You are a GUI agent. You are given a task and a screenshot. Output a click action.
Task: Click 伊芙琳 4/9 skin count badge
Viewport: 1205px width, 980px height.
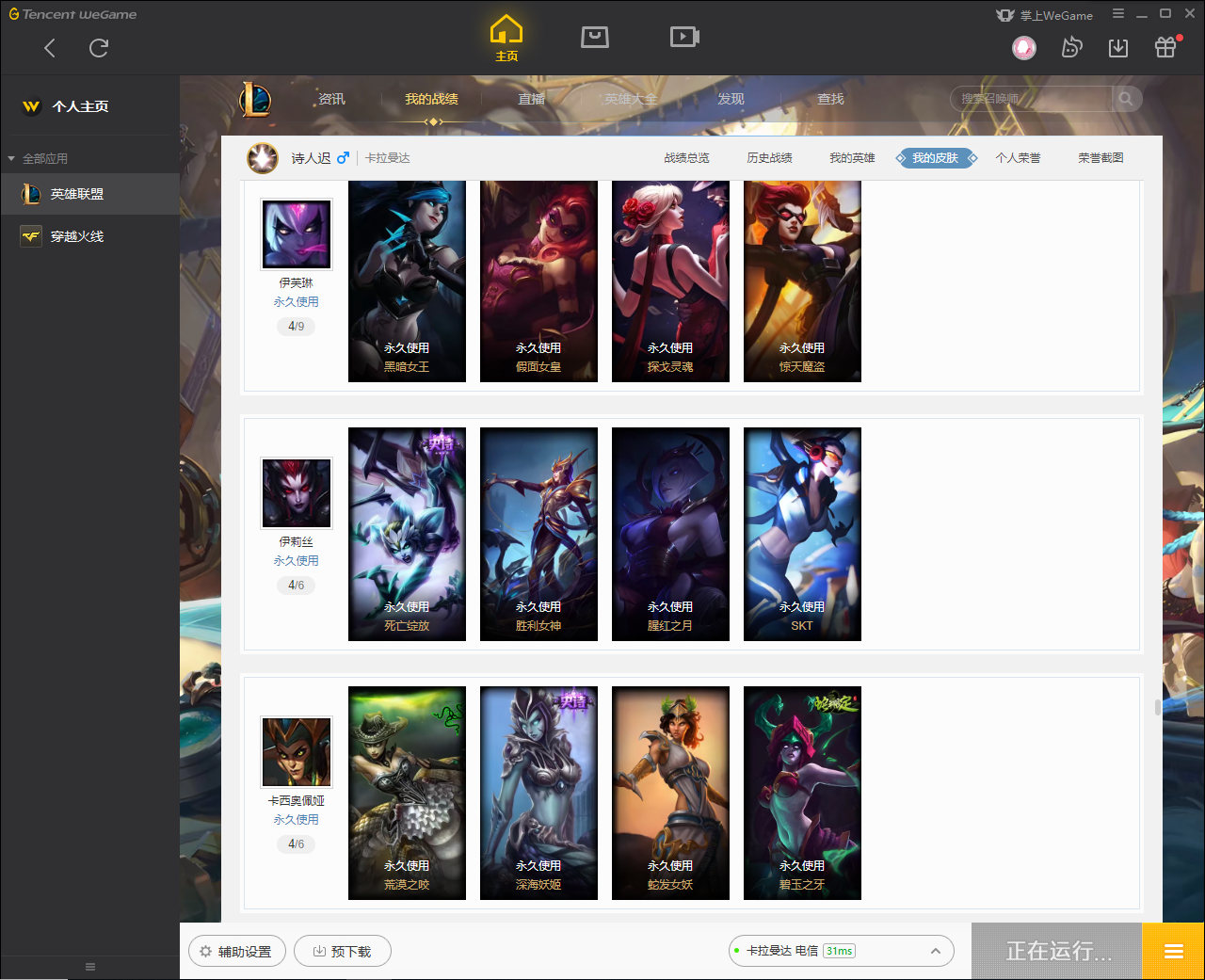(297, 326)
